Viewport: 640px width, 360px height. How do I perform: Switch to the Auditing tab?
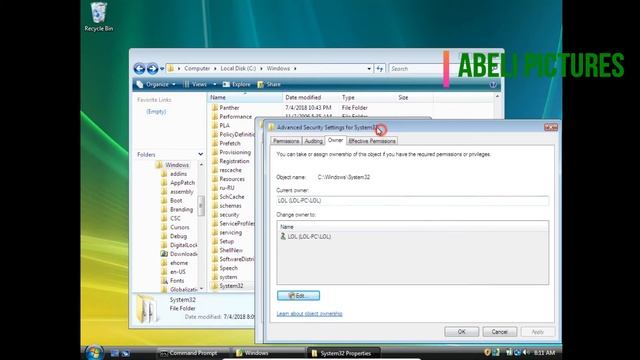point(313,141)
